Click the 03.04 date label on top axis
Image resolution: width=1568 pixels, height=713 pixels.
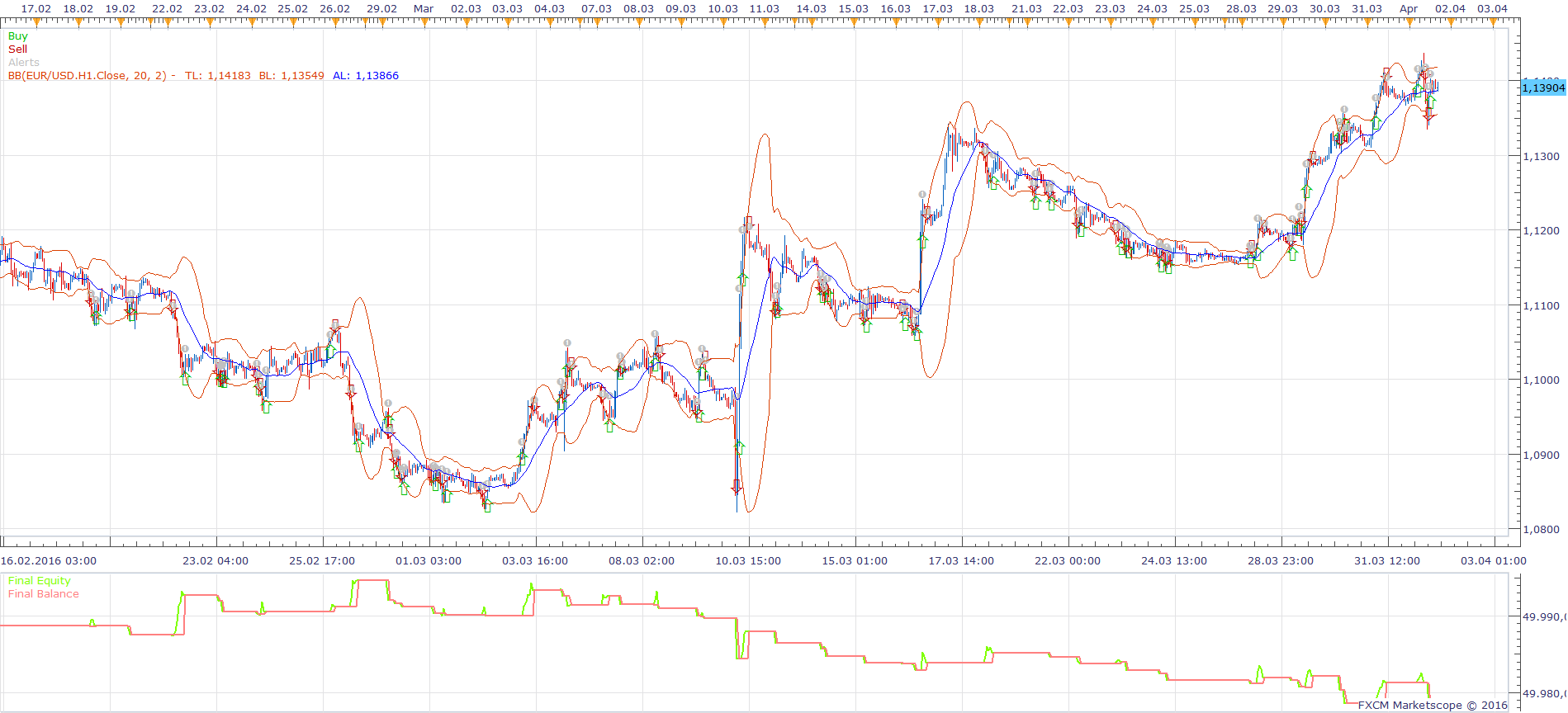[1492, 9]
